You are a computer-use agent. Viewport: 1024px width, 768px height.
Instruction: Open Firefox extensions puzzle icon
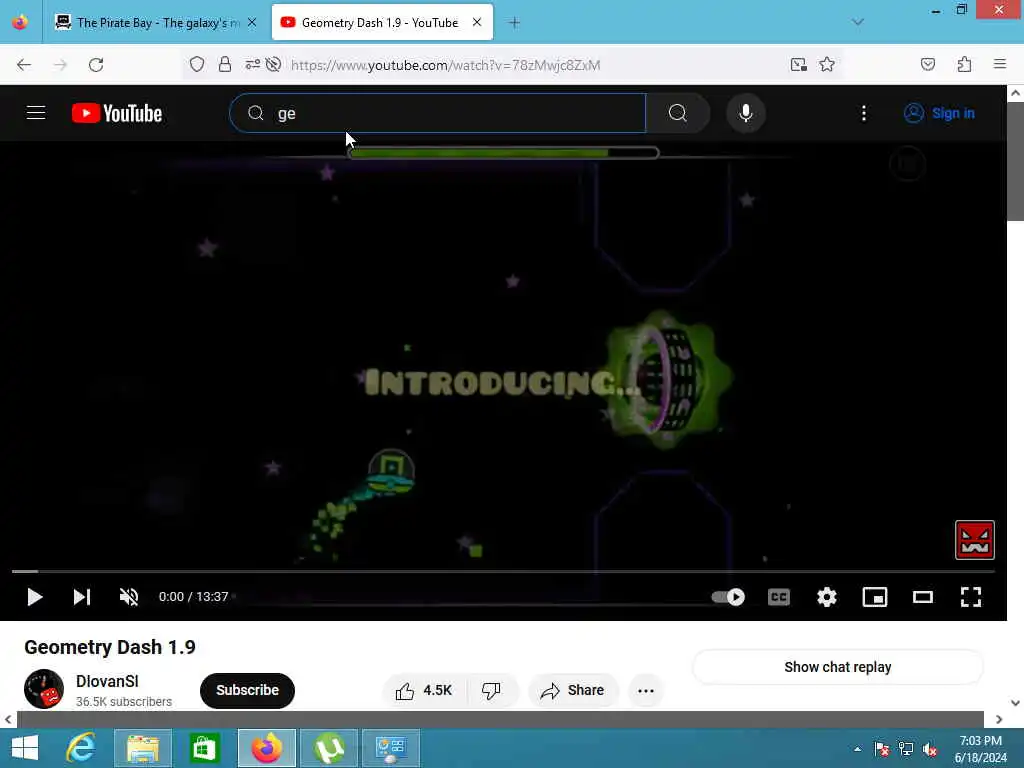click(964, 64)
